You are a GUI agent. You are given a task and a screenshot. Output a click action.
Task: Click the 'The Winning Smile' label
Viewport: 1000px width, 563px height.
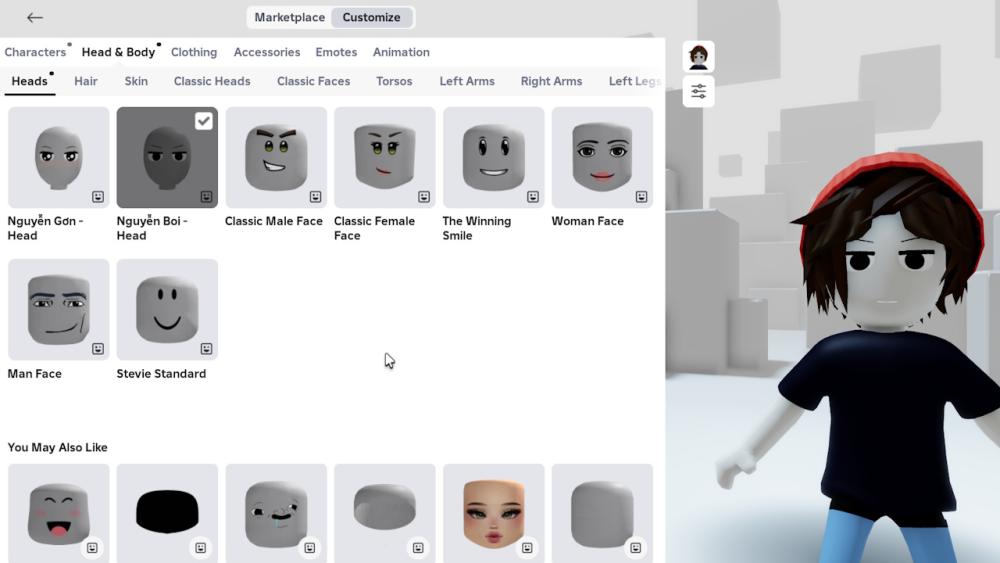click(x=476, y=228)
